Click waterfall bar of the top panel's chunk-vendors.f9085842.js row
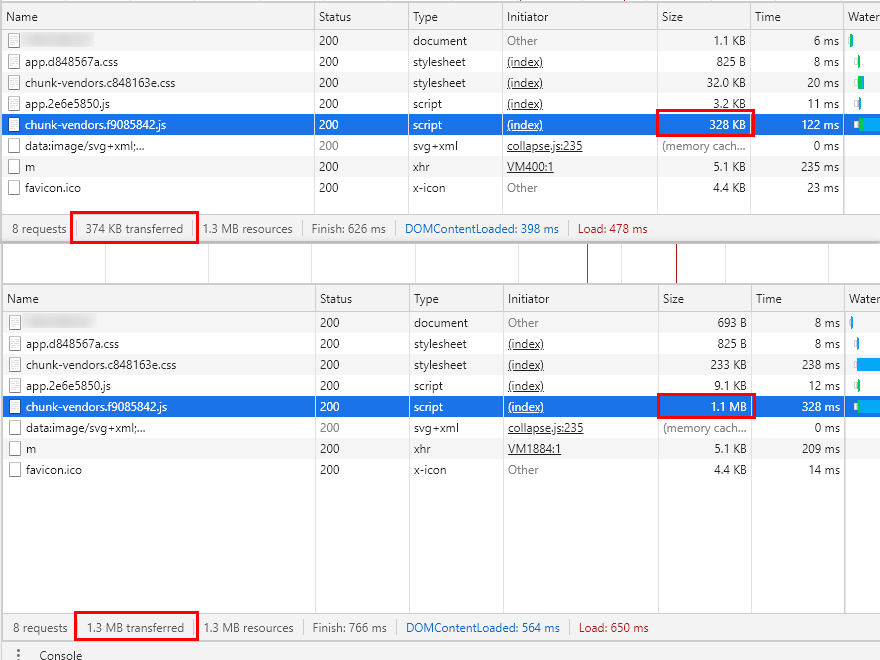Image resolution: width=880 pixels, height=660 pixels. coord(866,125)
